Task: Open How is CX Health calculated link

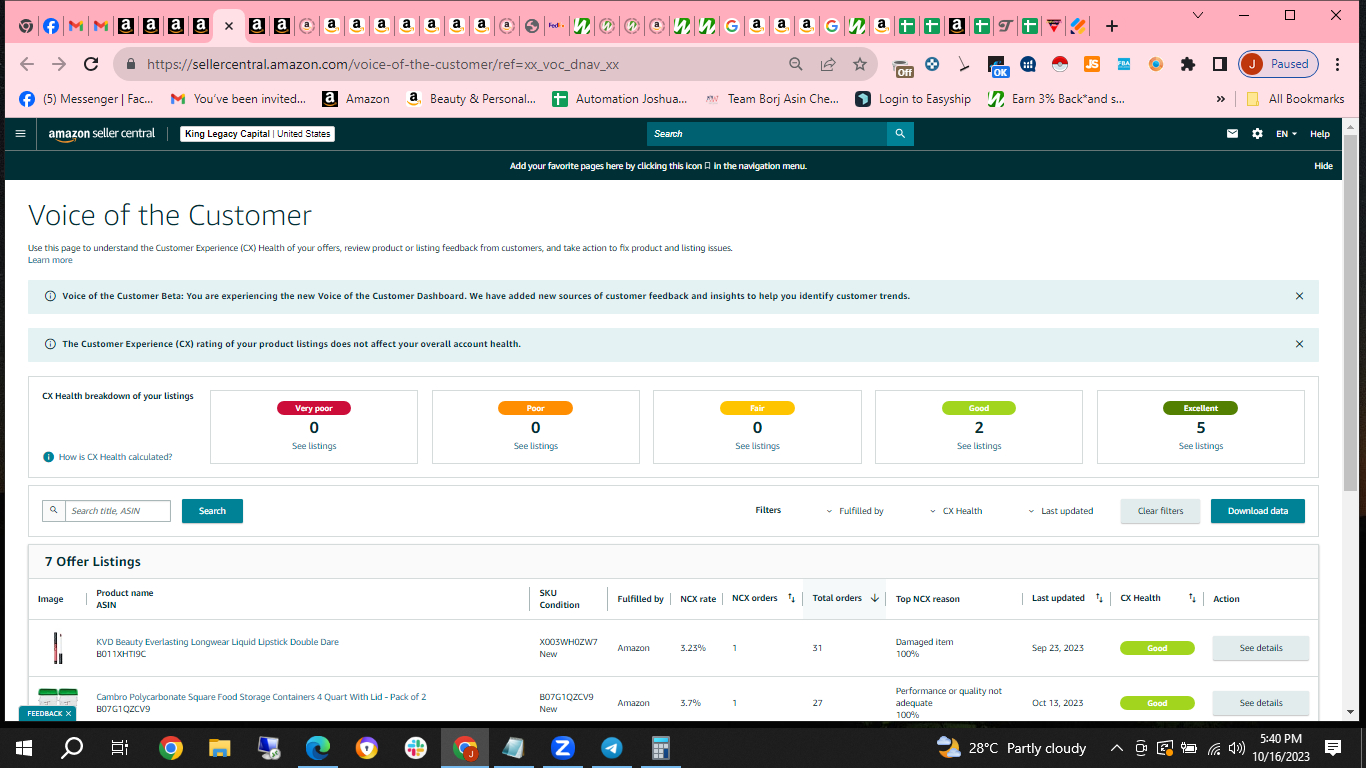Action: [x=115, y=457]
